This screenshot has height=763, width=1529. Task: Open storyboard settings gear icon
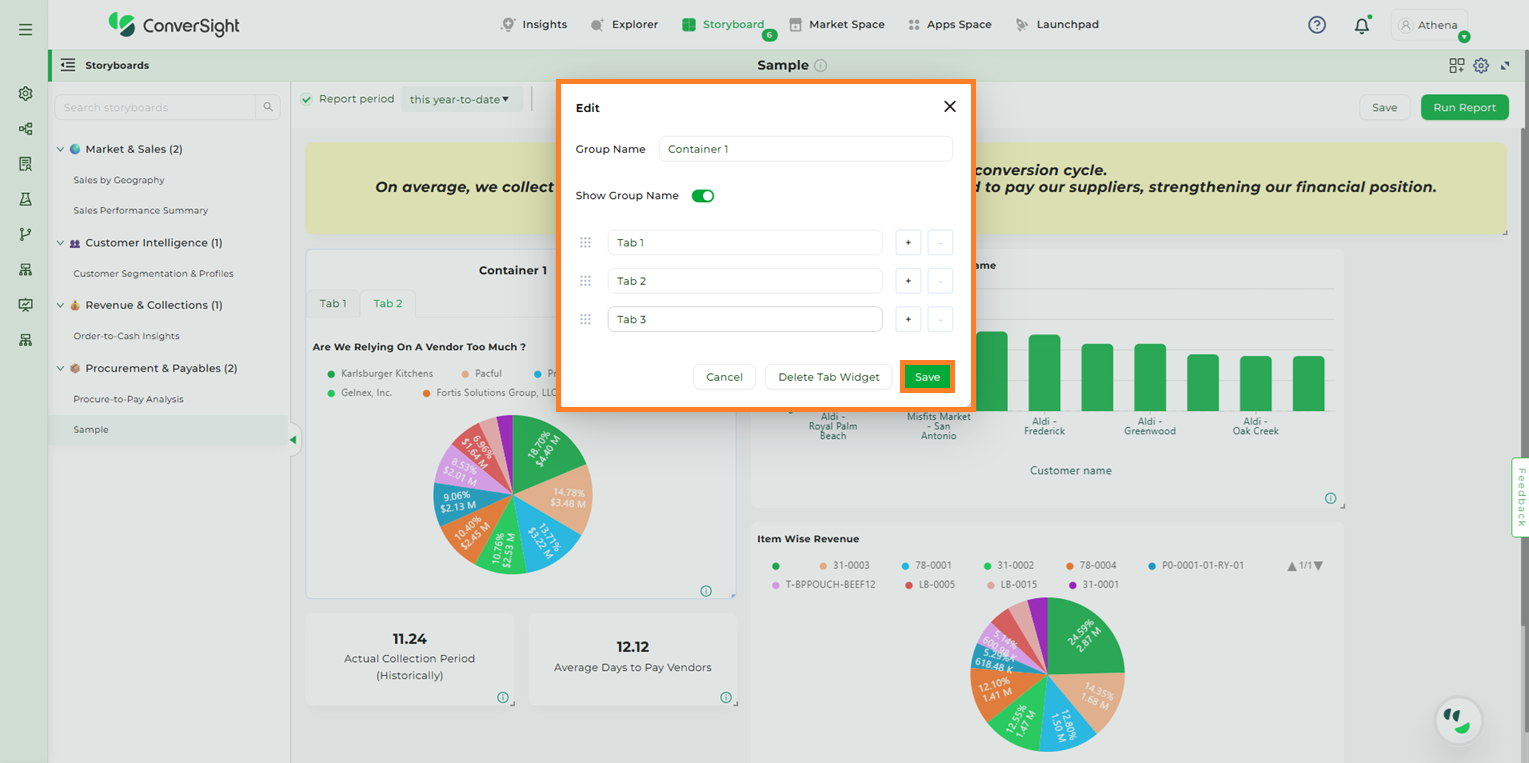(x=1481, y=66)
